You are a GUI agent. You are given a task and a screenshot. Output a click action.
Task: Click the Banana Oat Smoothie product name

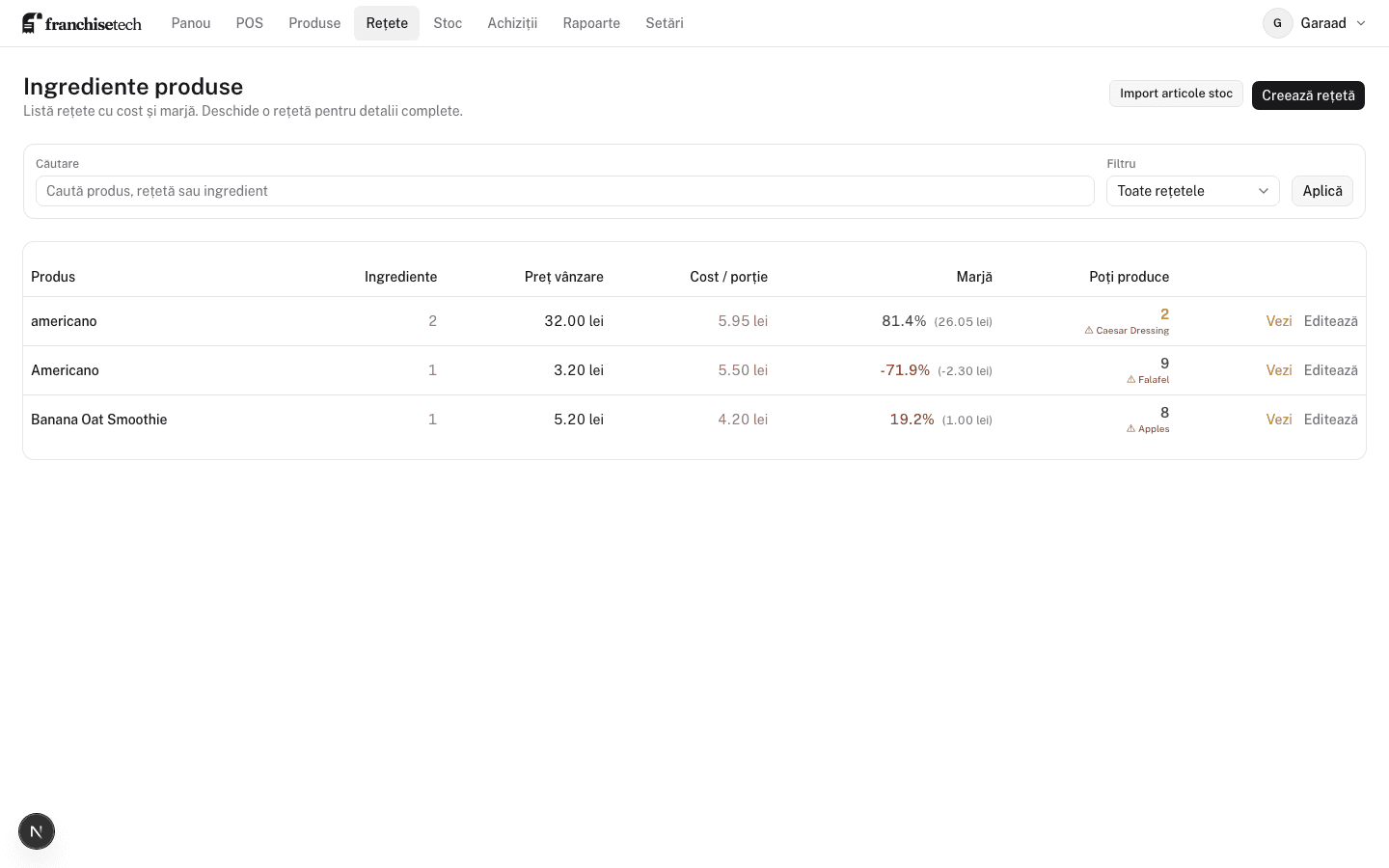[x=99, y=420]
